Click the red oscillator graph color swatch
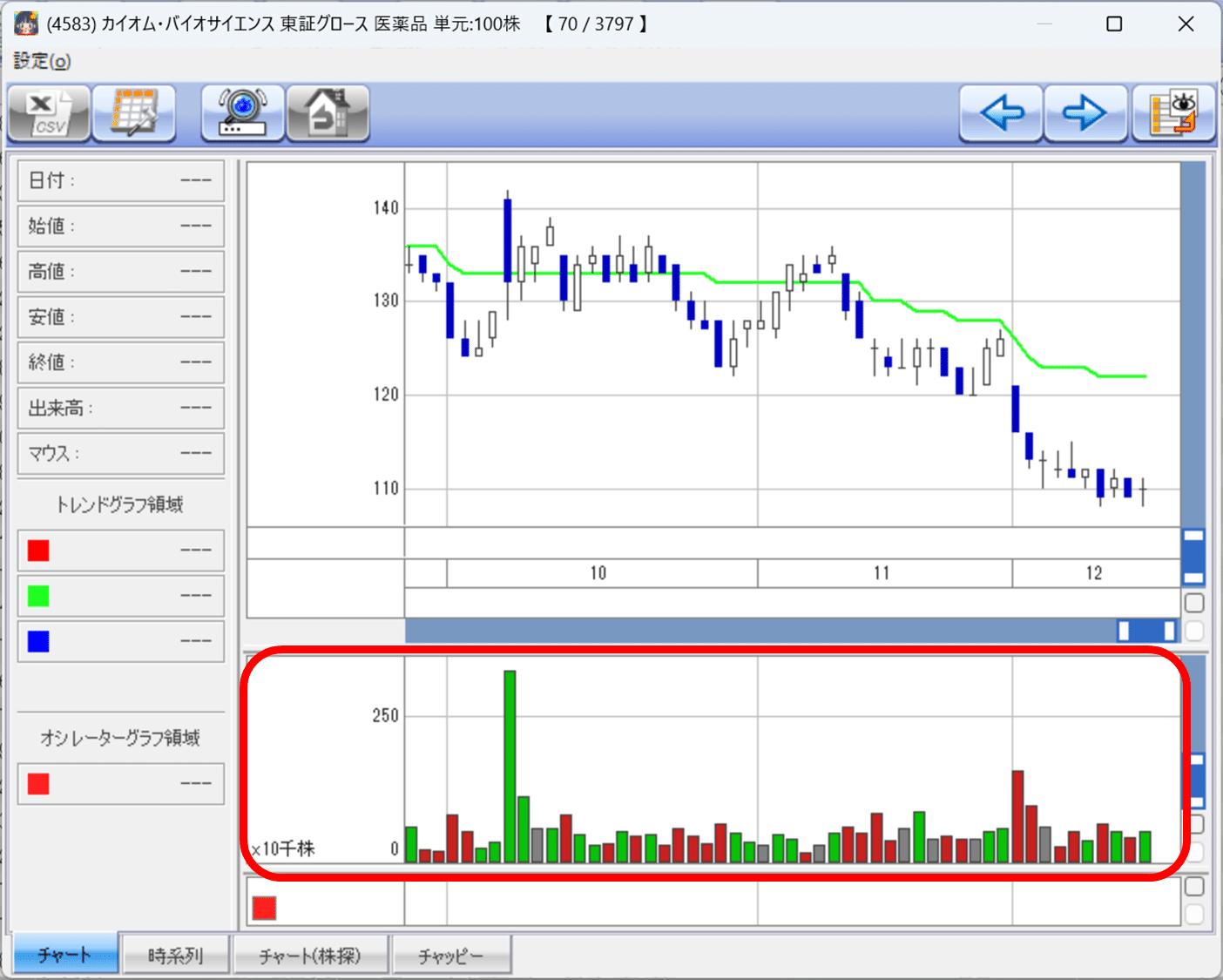This screenshot has height=980, width=1223. click(x=38, y=784)
